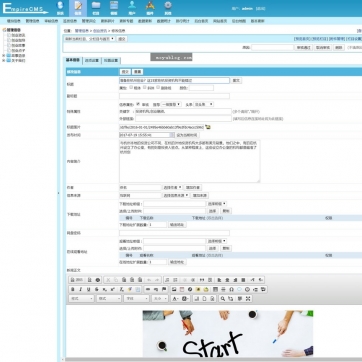
Task: Align text left in editor toolbar
Action: coord(219,280)
